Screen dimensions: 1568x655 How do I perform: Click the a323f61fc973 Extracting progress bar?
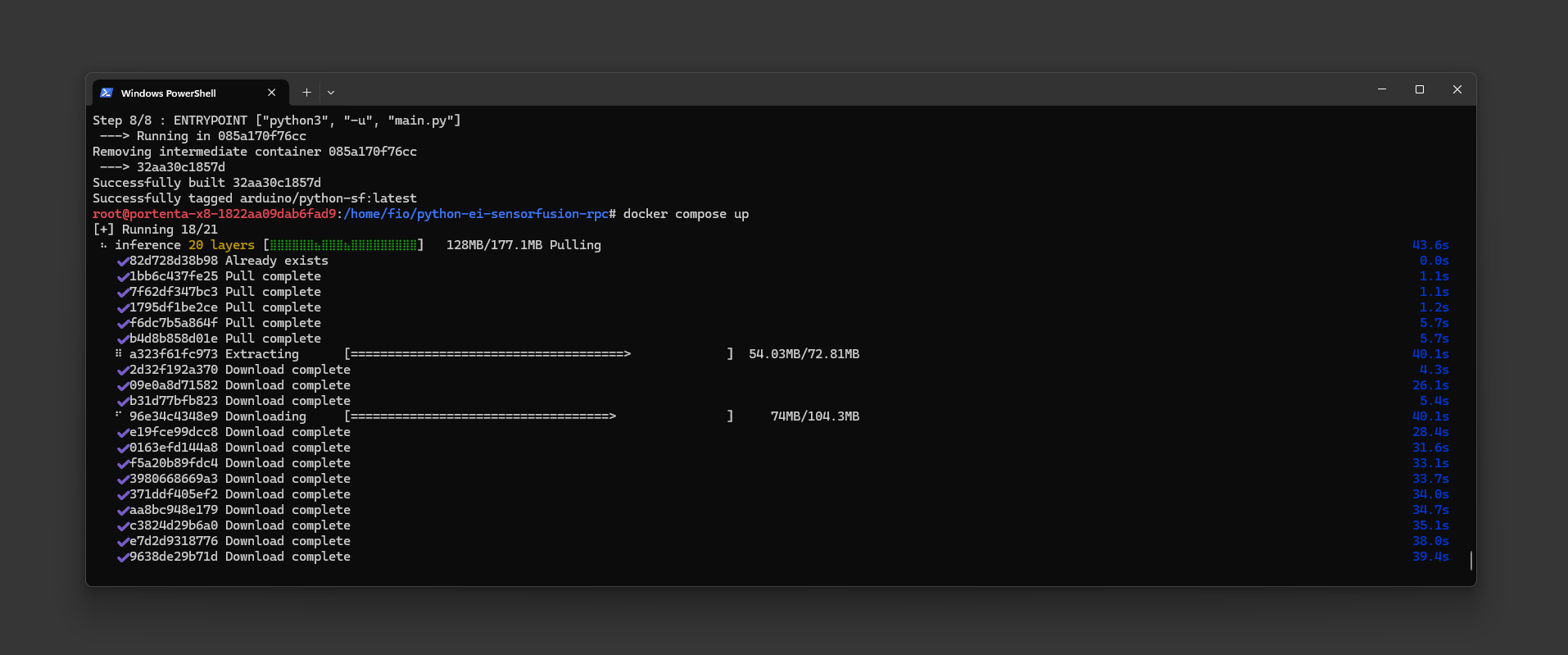pyautogui.click(x=538, y=354)
